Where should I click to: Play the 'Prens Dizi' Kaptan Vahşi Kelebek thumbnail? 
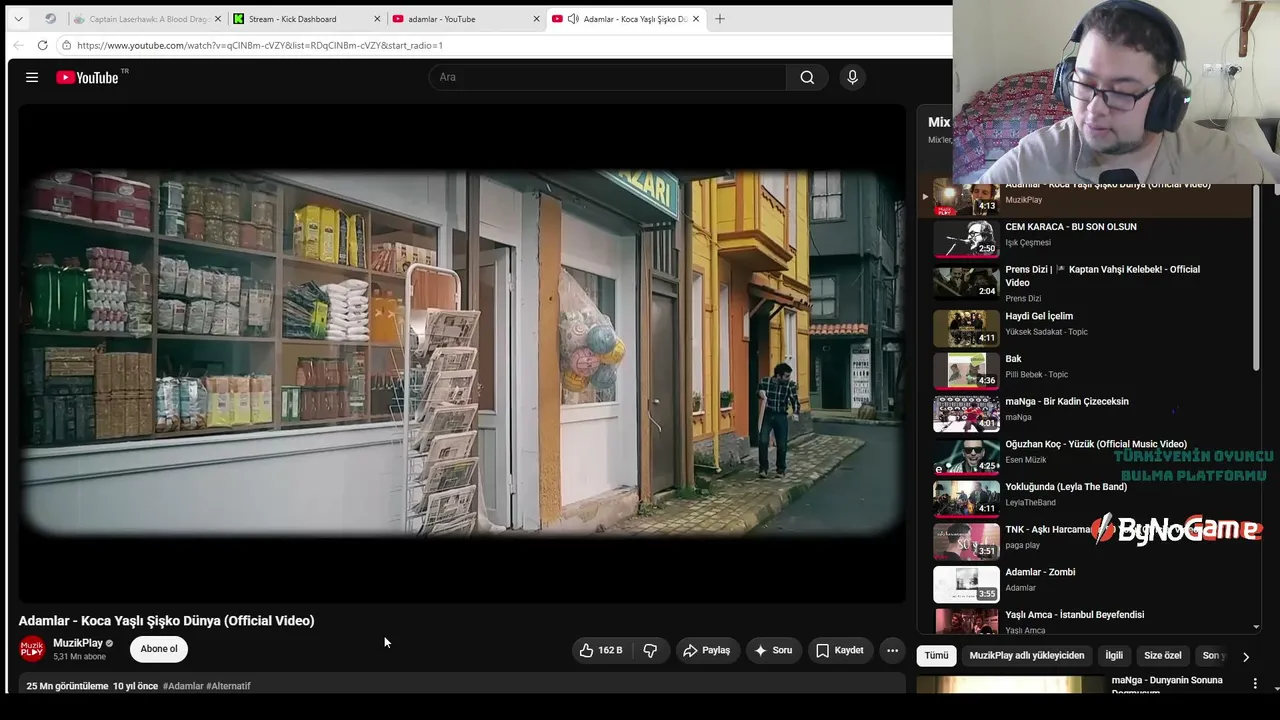tap(966, 281)
